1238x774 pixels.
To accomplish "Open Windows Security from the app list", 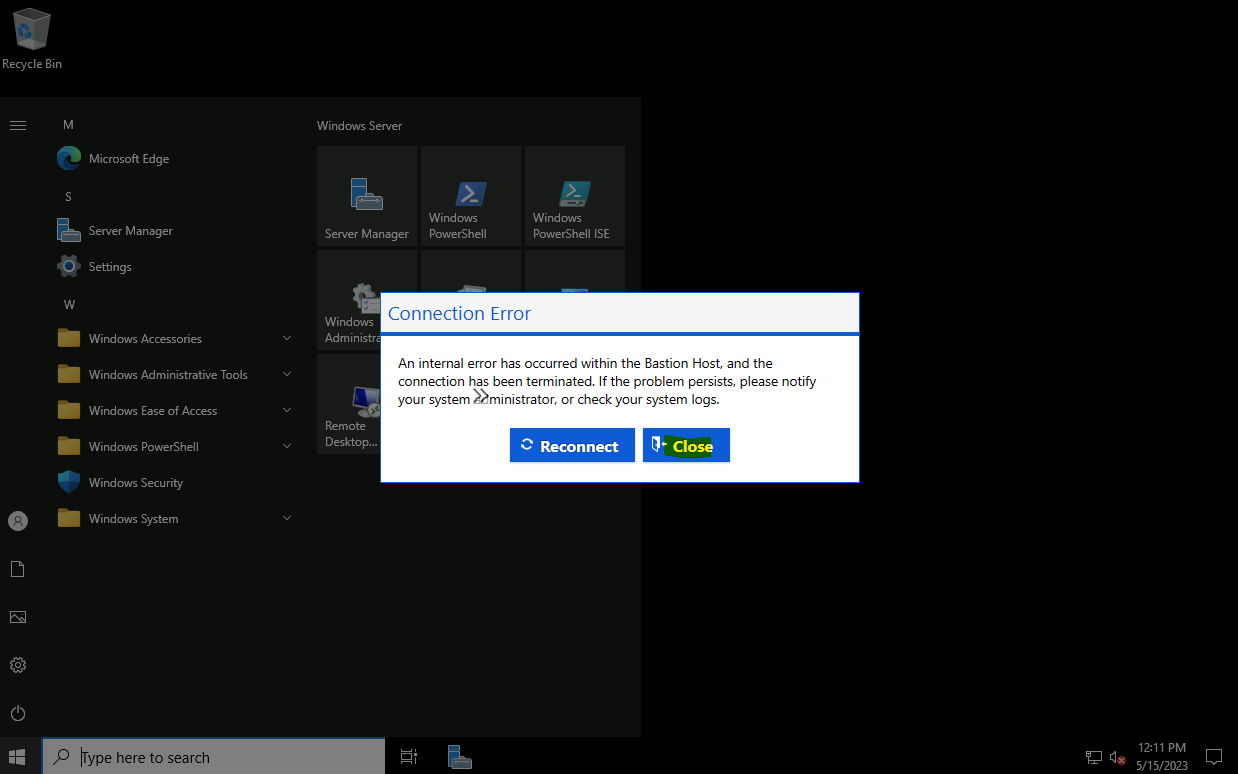I will click(175, 482).
